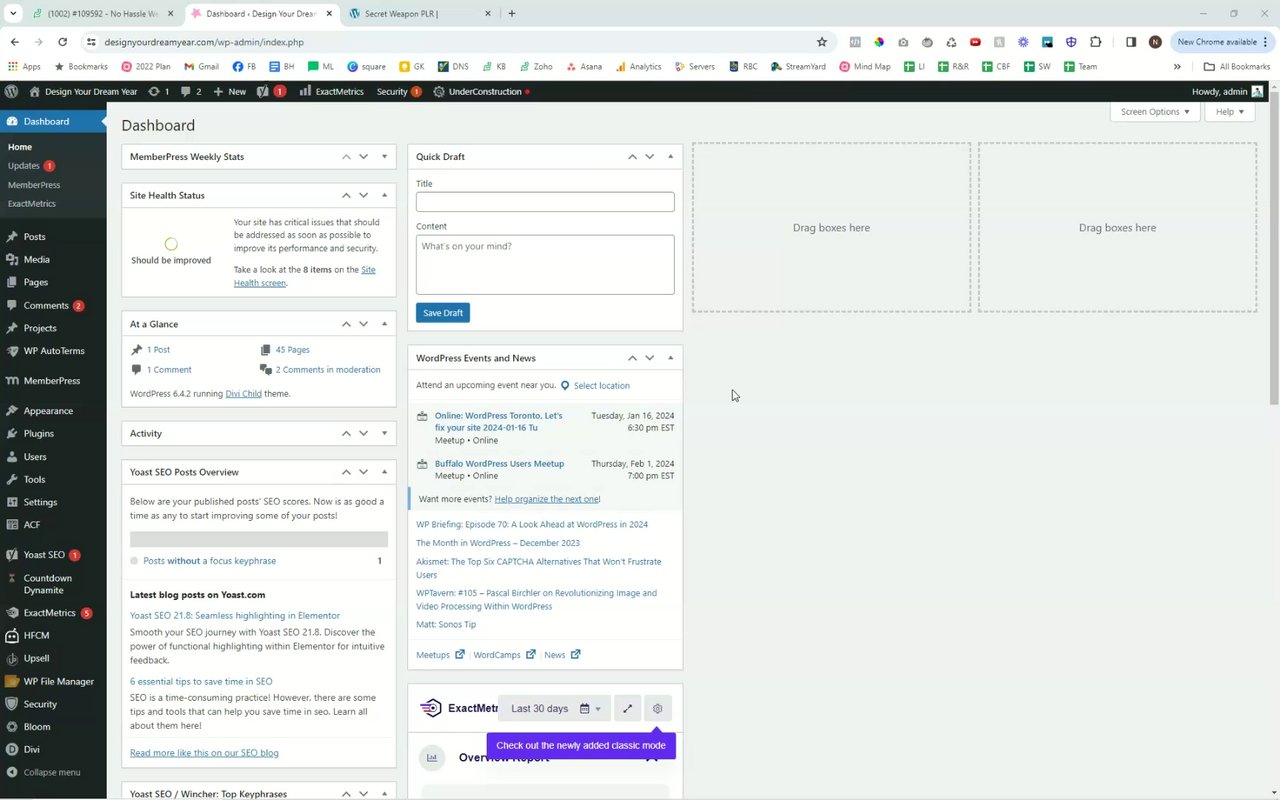Open MemberPress main menu item with icon
This screenshot has width=1280, height=800.
(x=53, y=381)
